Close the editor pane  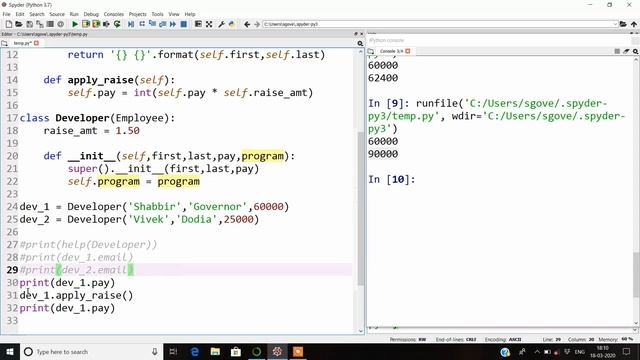point(361,34)
